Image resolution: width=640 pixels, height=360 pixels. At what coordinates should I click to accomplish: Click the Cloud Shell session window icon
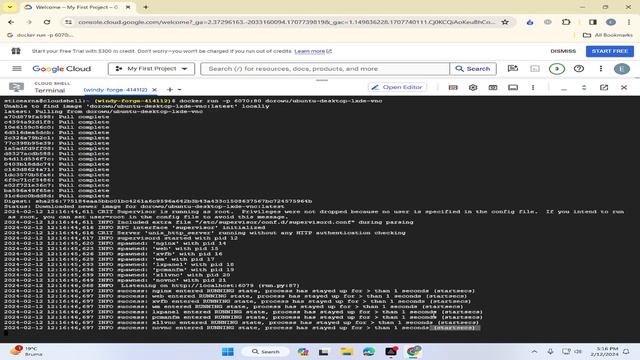pos(513,87)
